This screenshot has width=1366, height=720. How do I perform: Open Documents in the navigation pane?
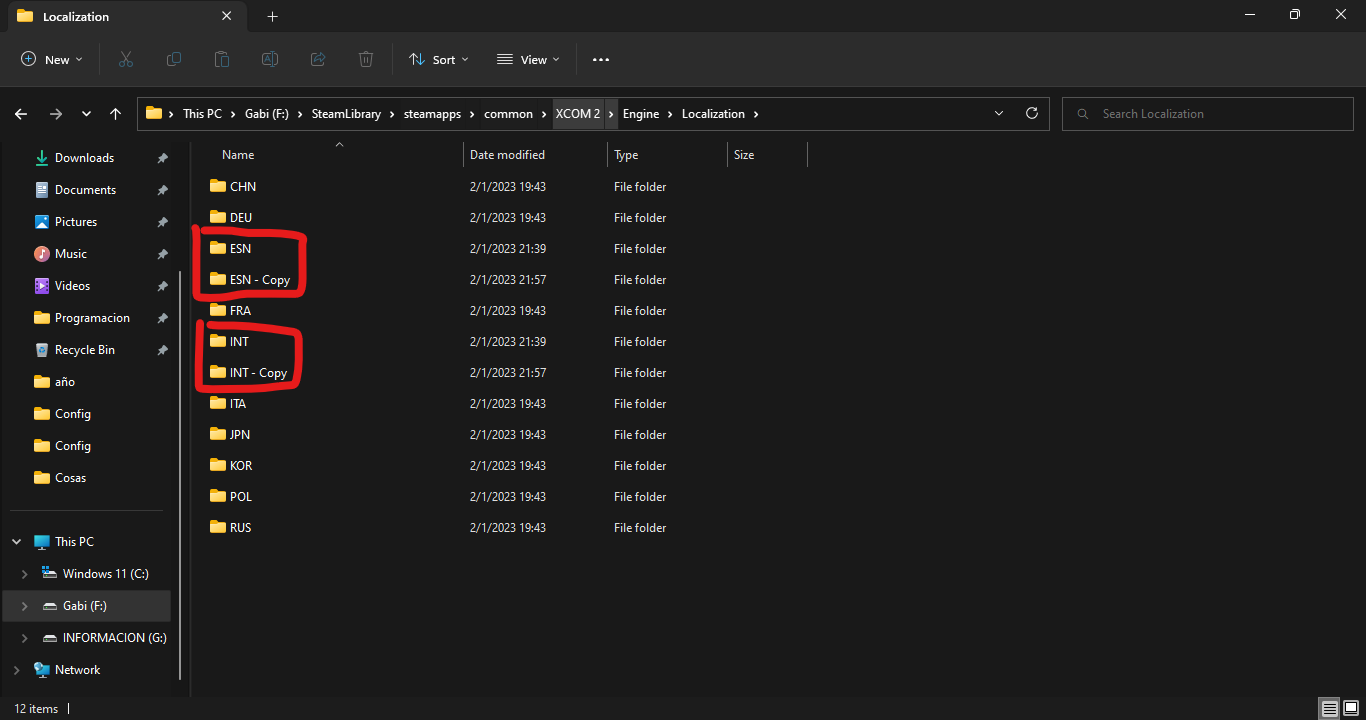point(85,190)
